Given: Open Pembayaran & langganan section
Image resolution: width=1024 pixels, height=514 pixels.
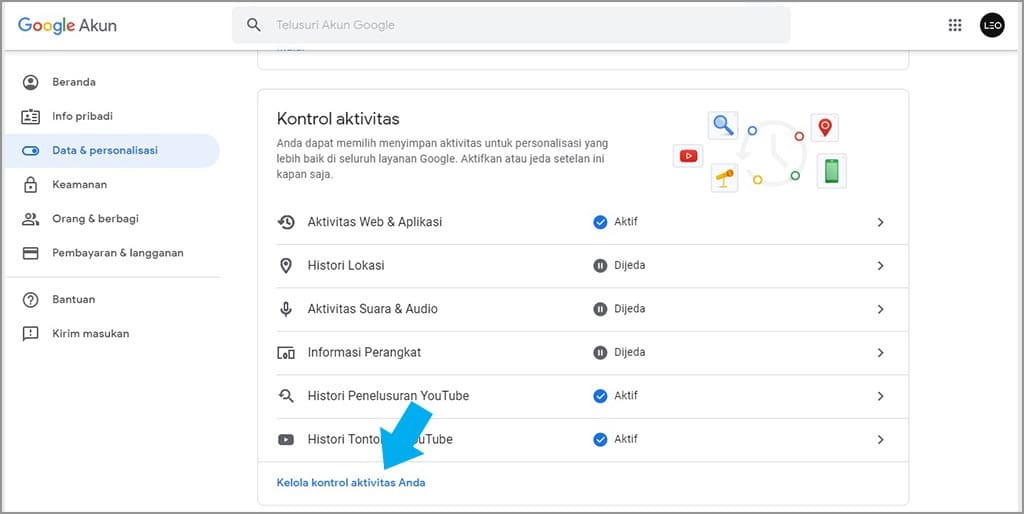Looking at the screenshot, I should (x=118, y=253).
